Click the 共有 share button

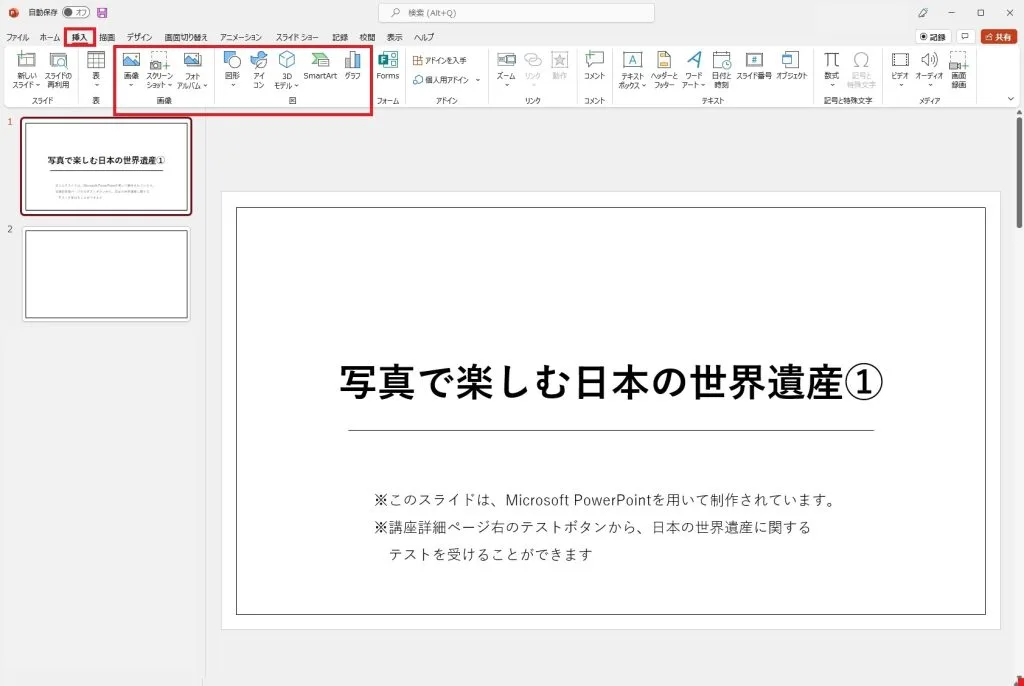pos(999,37)
